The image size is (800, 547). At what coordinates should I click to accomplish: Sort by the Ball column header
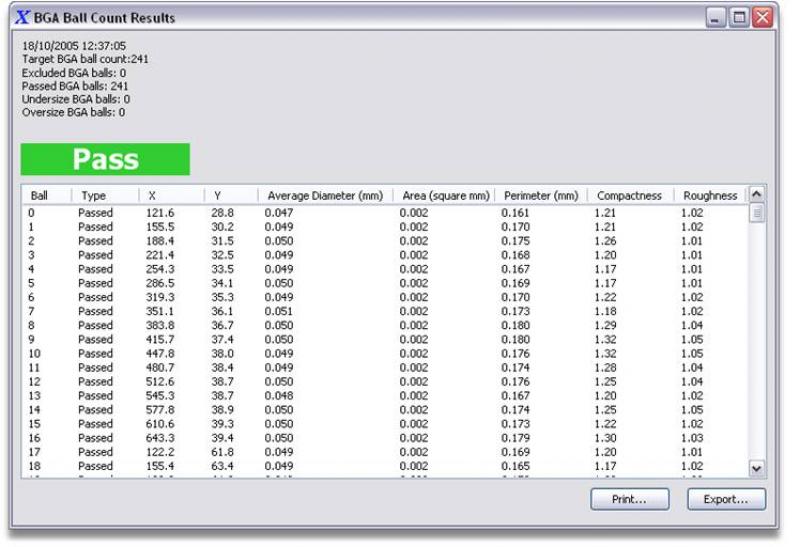pyautogui.click(x=48, y=196)
